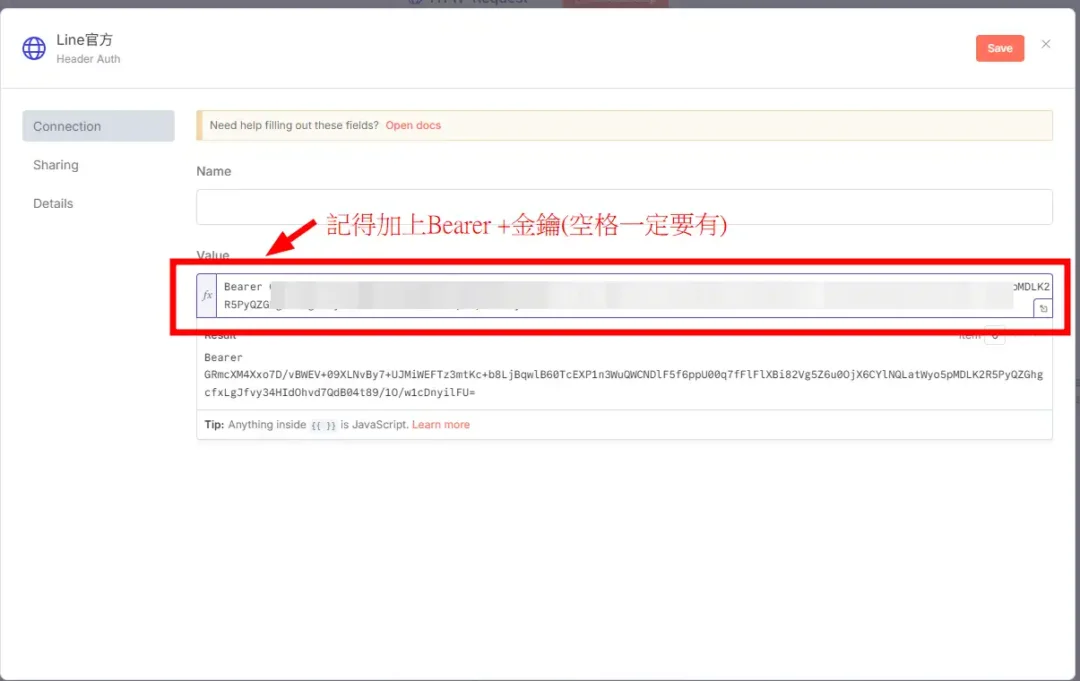Click the HTTP Request icon behind the dialog
The image size is (1080, 681).
415,3
